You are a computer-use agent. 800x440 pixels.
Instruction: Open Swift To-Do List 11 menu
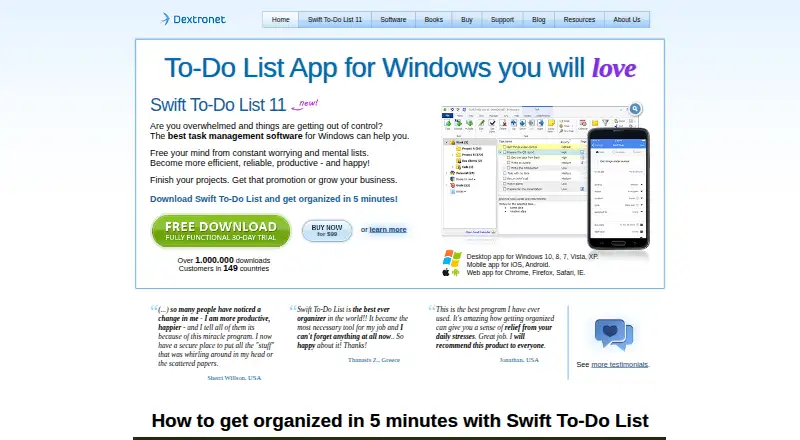tap(335, 19)
